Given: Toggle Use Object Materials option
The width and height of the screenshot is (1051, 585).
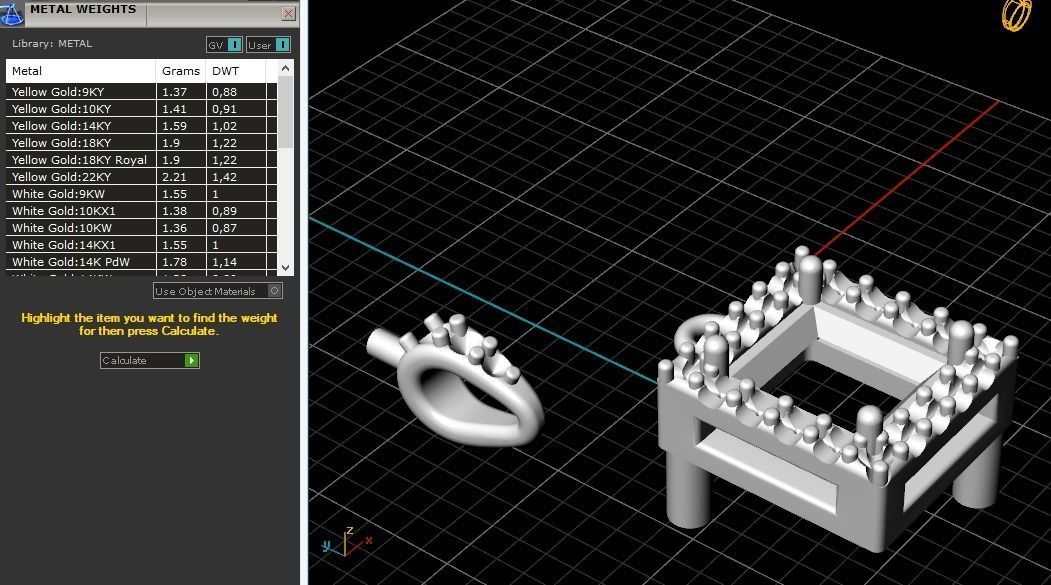Looking at the screenshot, I should 217,291.
